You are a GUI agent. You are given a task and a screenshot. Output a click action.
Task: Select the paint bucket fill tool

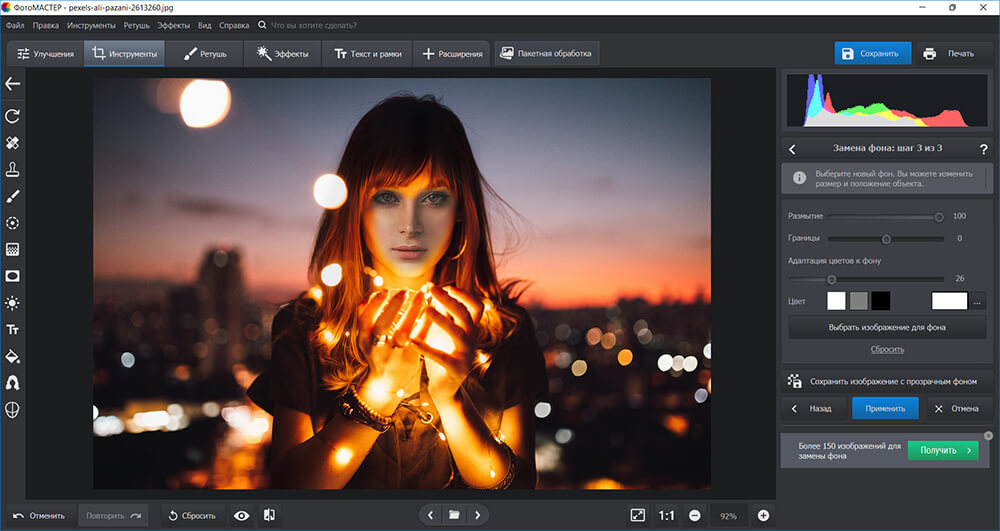click(12, 356)
